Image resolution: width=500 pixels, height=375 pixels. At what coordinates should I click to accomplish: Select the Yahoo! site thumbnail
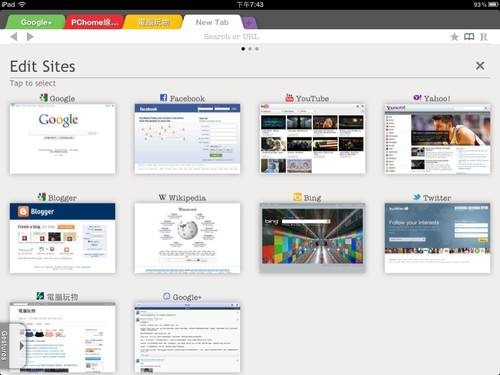click(x=437, y=139)
